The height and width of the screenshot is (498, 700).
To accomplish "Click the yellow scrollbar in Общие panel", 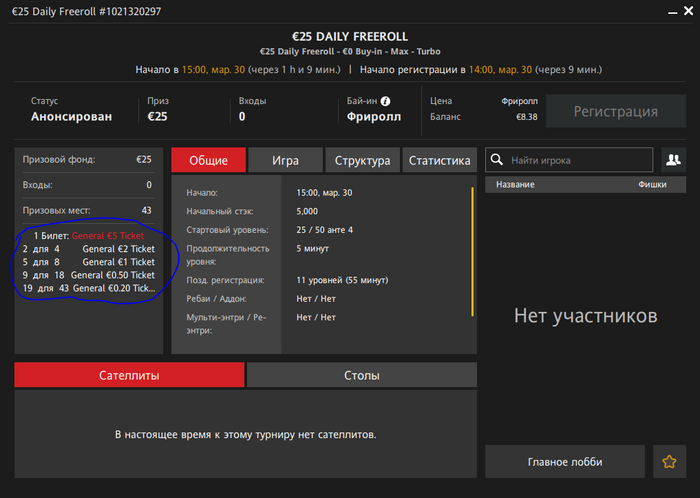I will (x=472, y=252).
